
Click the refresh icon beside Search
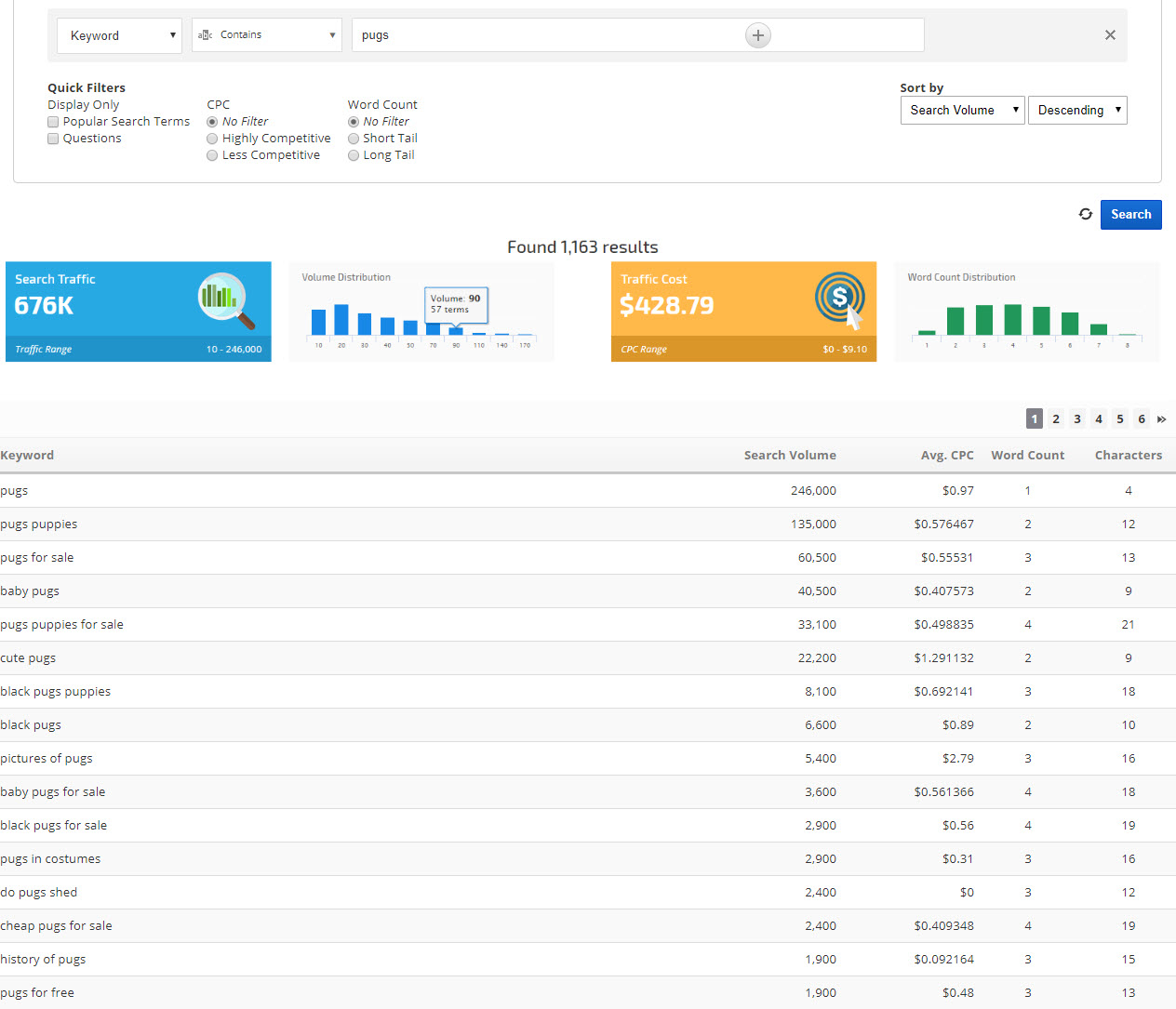click(x=1085, y=214)
